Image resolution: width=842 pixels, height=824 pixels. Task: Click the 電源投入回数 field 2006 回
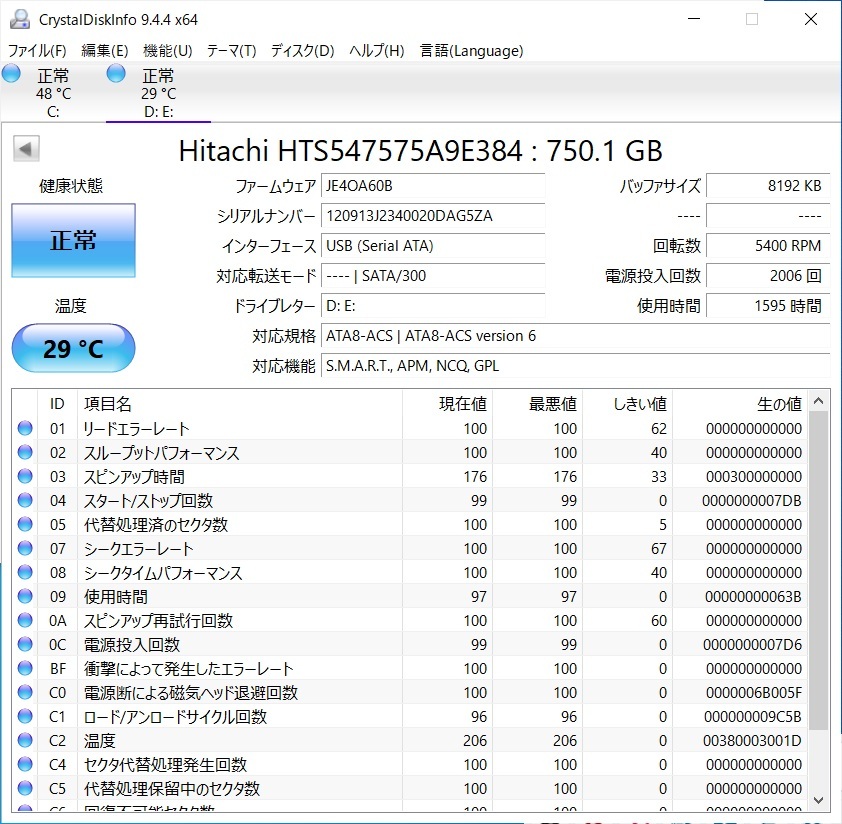768,276
